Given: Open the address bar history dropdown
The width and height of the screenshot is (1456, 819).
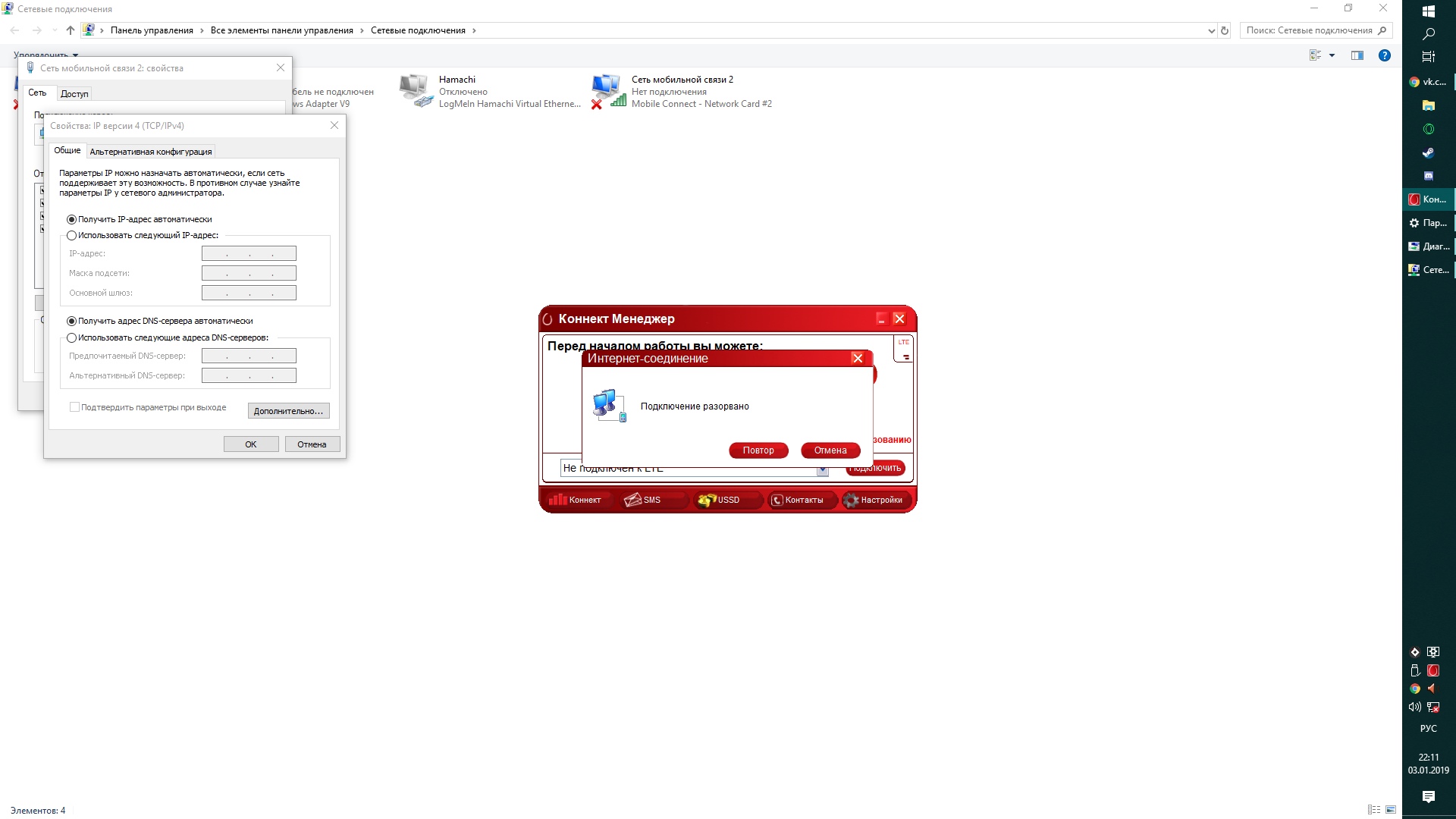Looking at the screenshot, I should tap(1211, 30).
